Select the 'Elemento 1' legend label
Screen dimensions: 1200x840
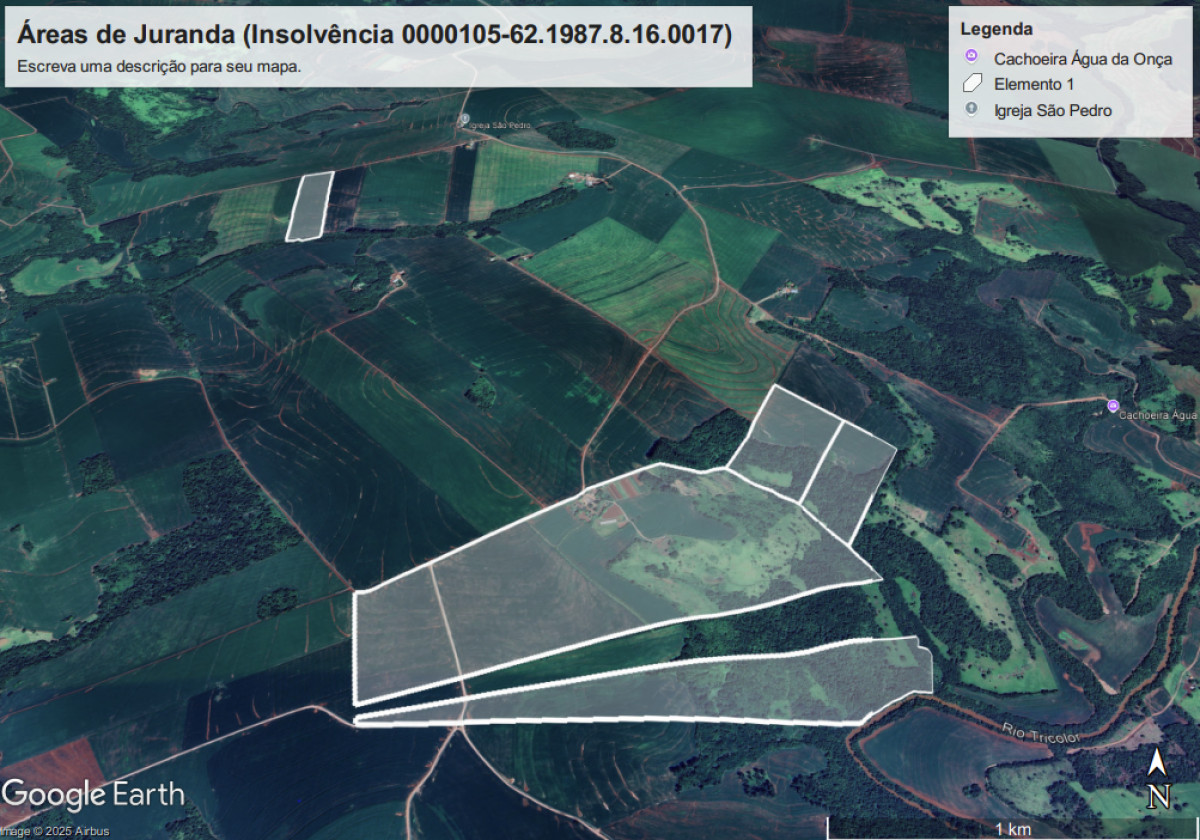click(x=1033, y=84)
